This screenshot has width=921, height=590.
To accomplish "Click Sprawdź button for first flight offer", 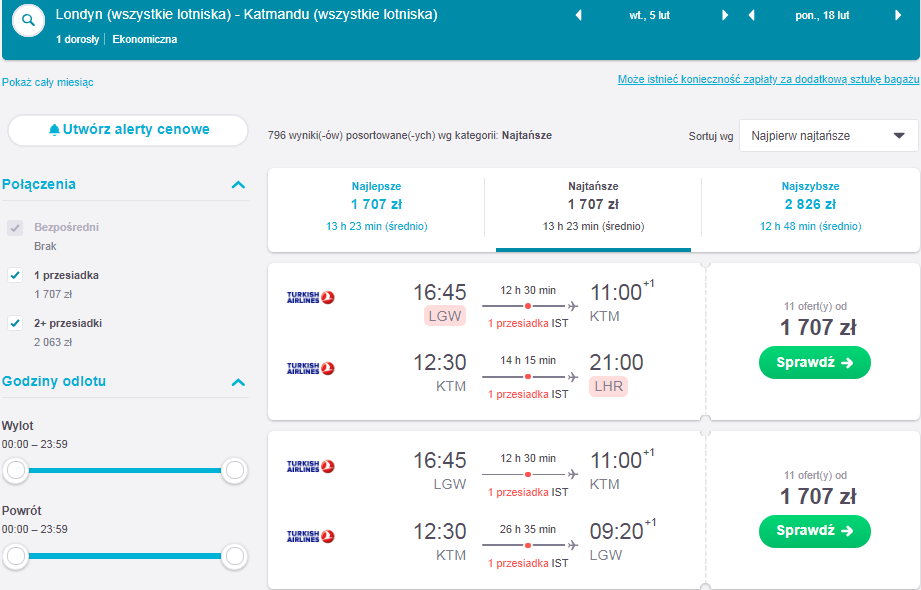I will pyautogui.click(x=815, y=363).
